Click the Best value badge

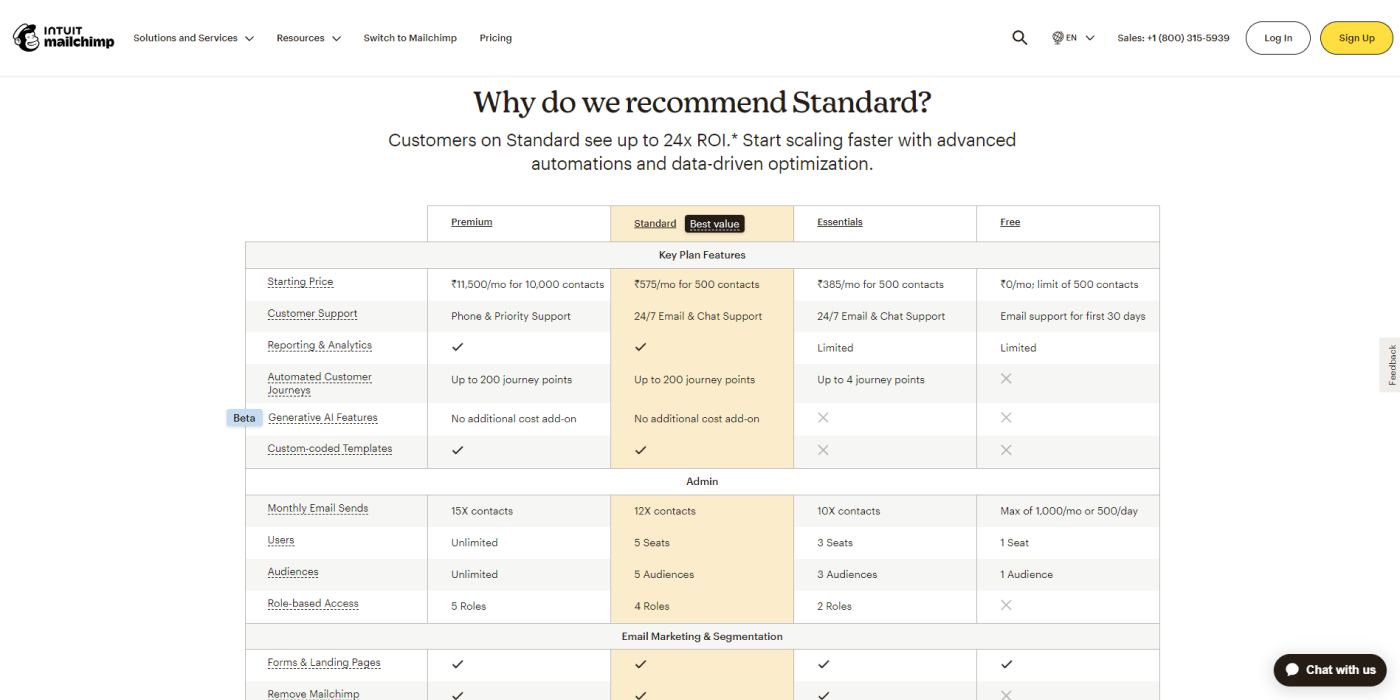click(x=715, y=224)
